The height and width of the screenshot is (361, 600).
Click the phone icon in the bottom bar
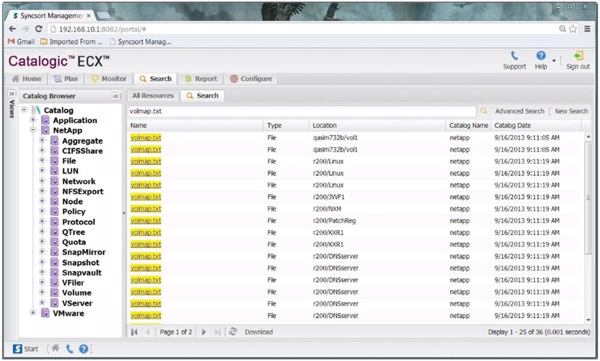(x=69, y=349)
